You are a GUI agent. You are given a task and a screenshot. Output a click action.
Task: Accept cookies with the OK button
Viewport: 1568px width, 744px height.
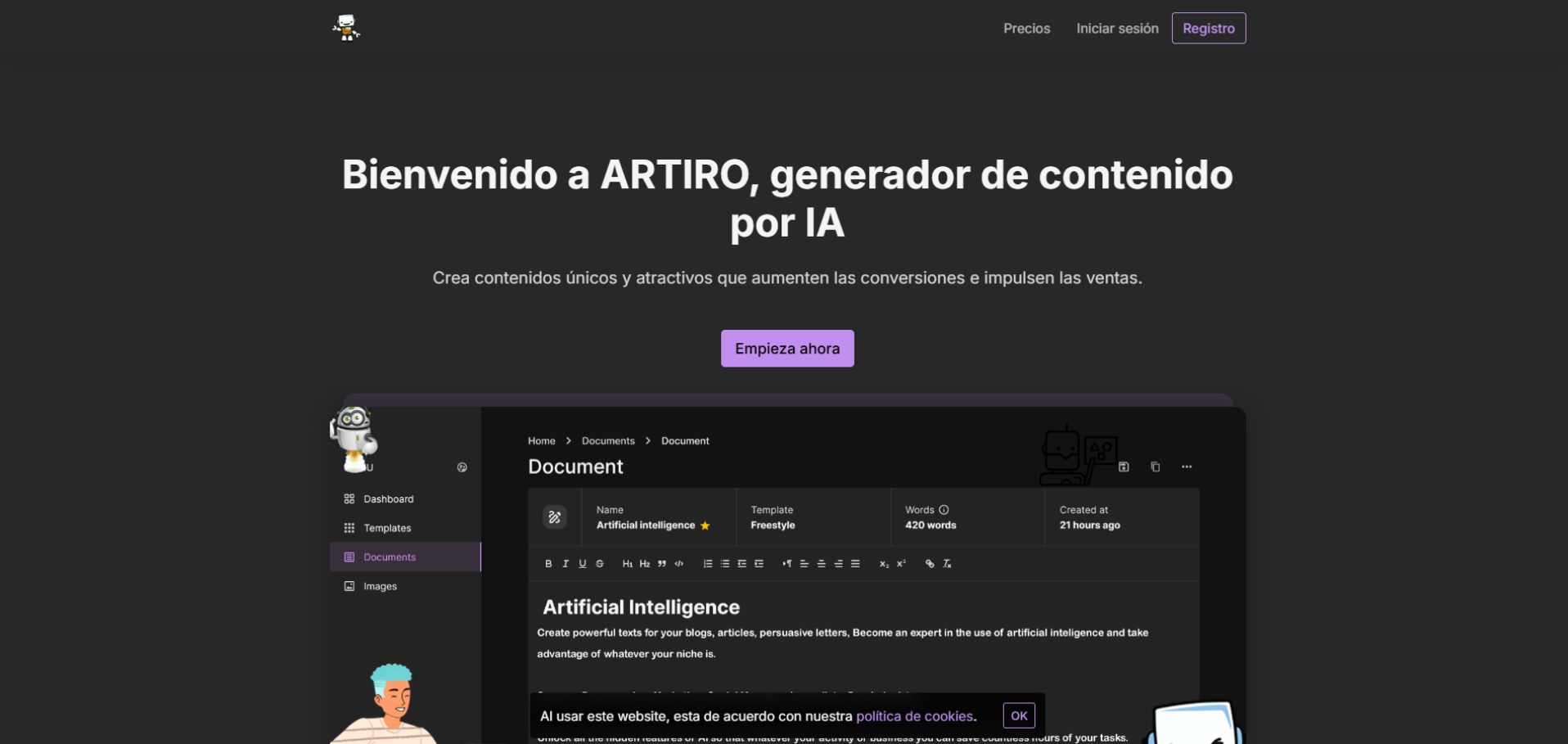click(x=1019, y=715)
